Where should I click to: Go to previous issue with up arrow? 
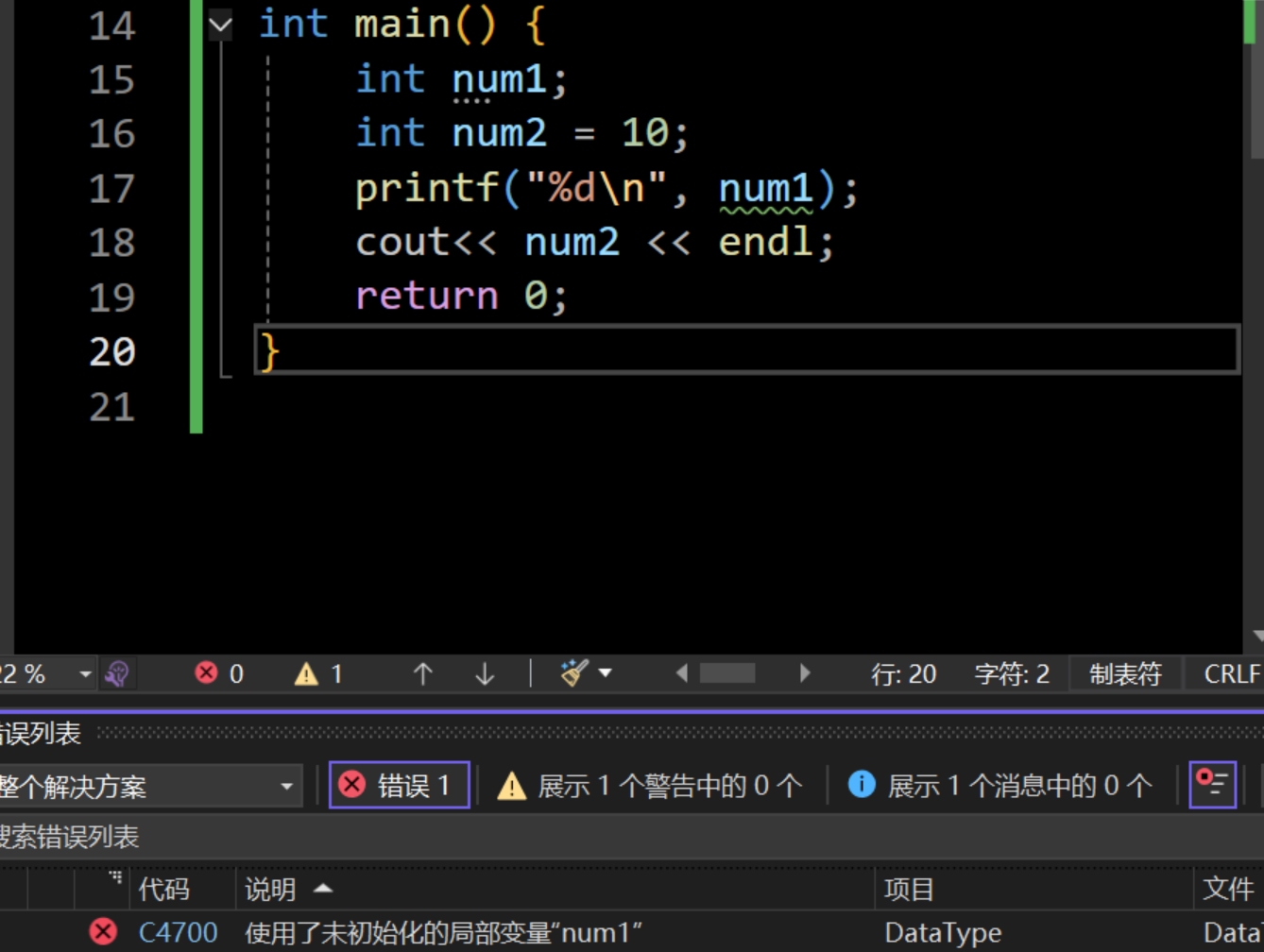click(422, 673)
